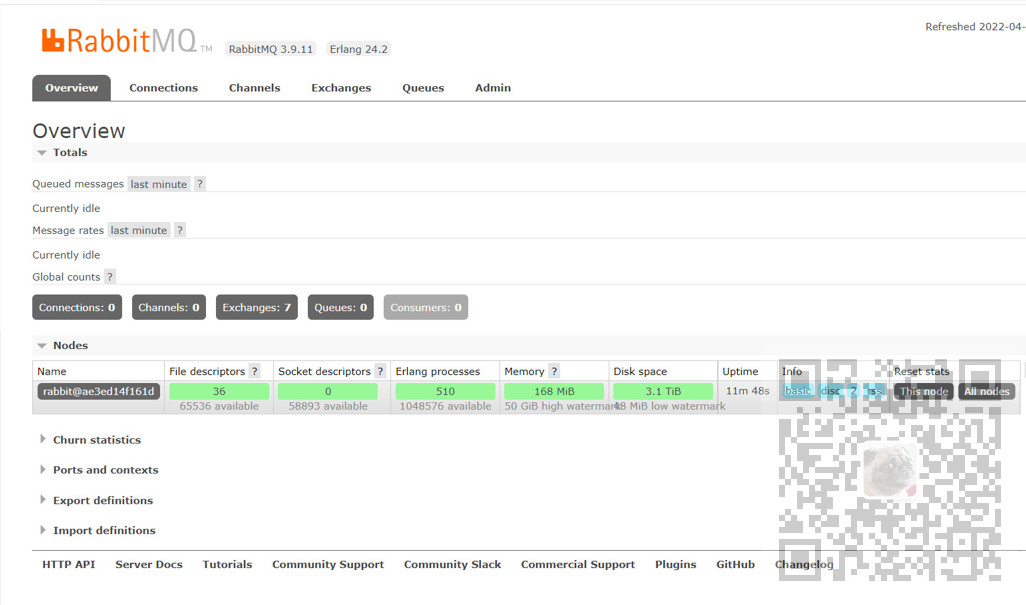
Task: Change Queued messages last minute range
Action: 158,184
